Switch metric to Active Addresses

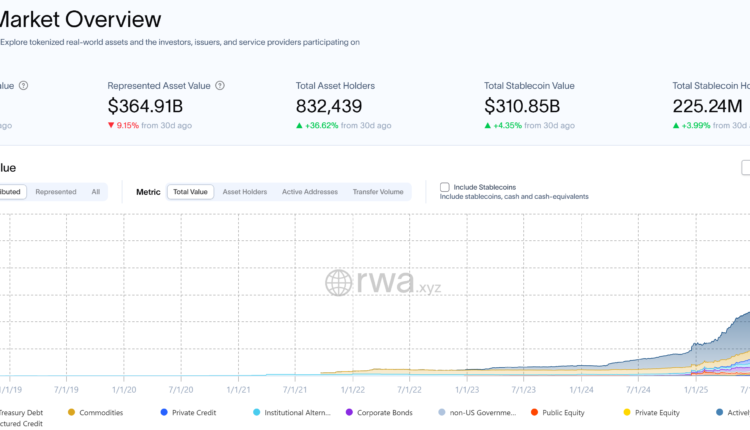309,191
